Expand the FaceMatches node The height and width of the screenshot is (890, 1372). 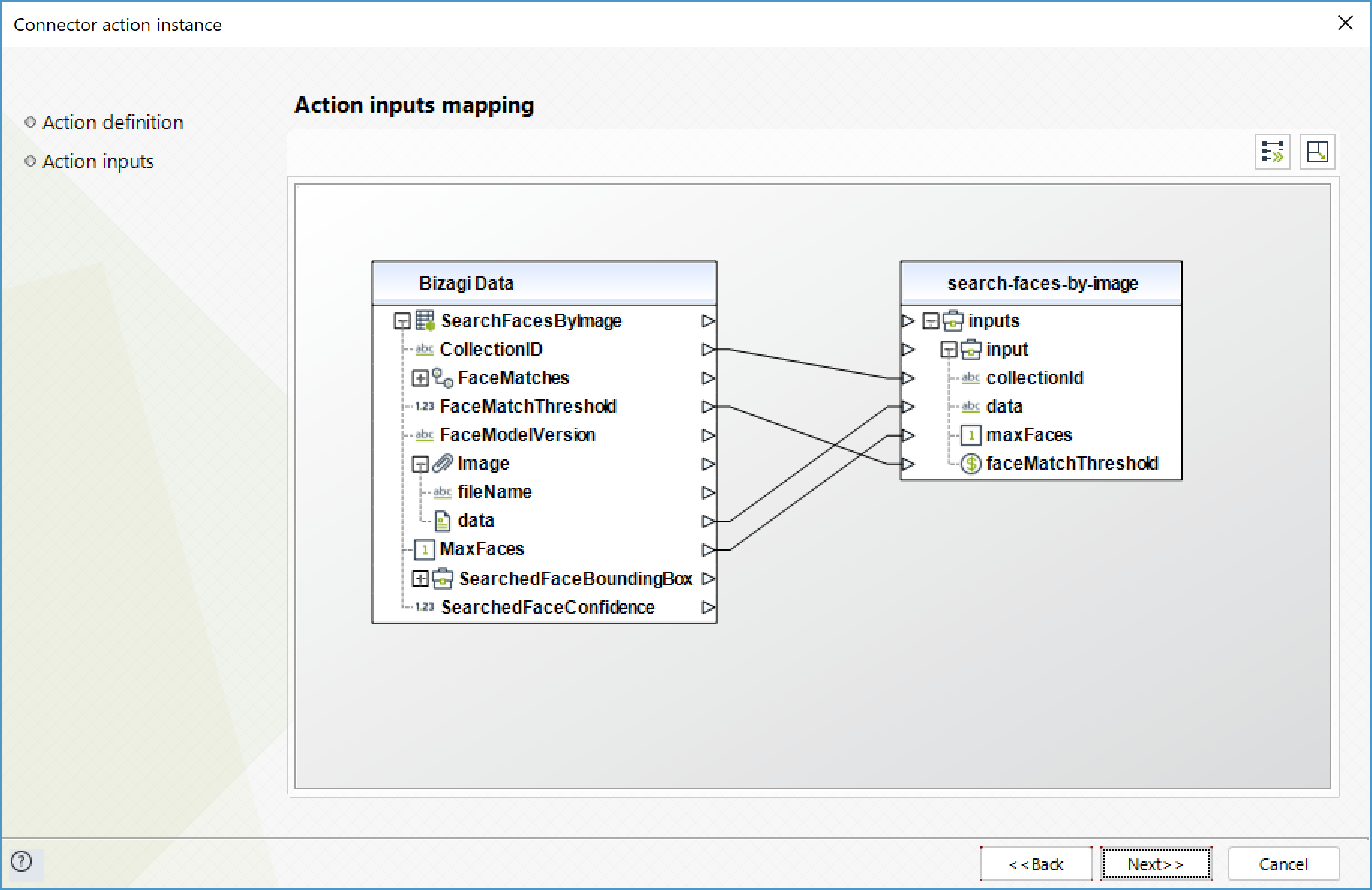(420, 378)
